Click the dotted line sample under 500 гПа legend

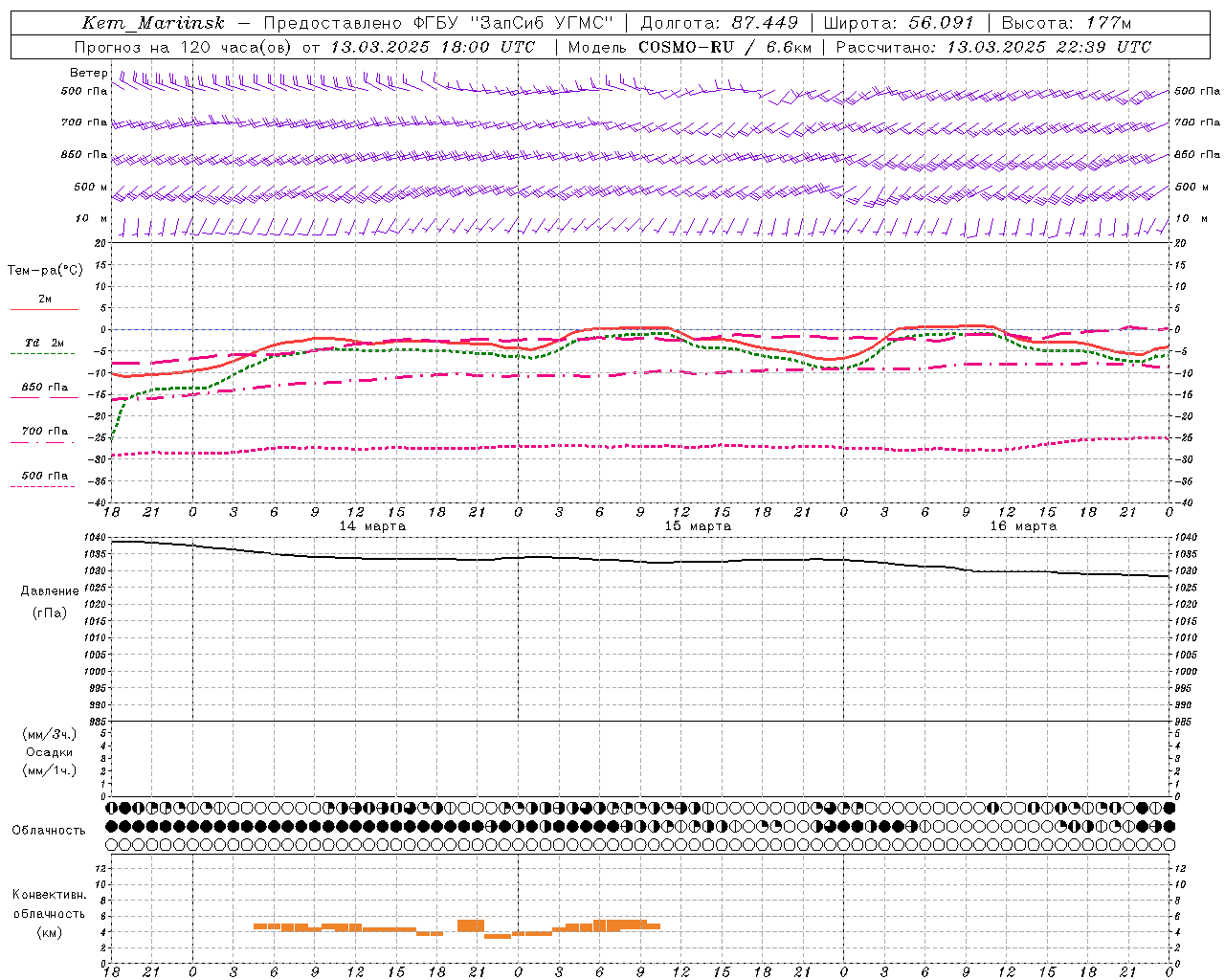click(42, 486)
